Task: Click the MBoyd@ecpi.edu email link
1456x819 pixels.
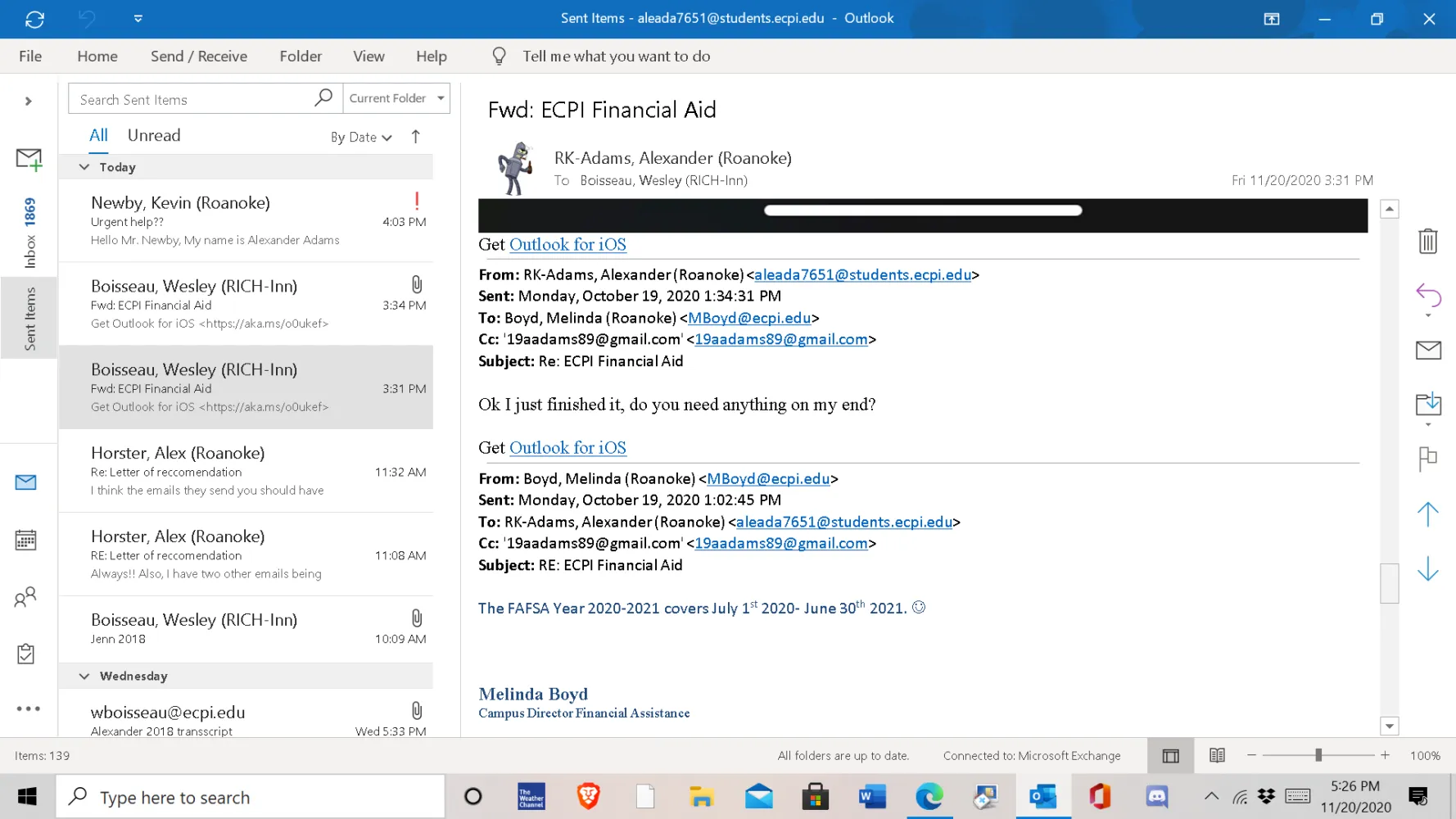Action: coord(749,318)
